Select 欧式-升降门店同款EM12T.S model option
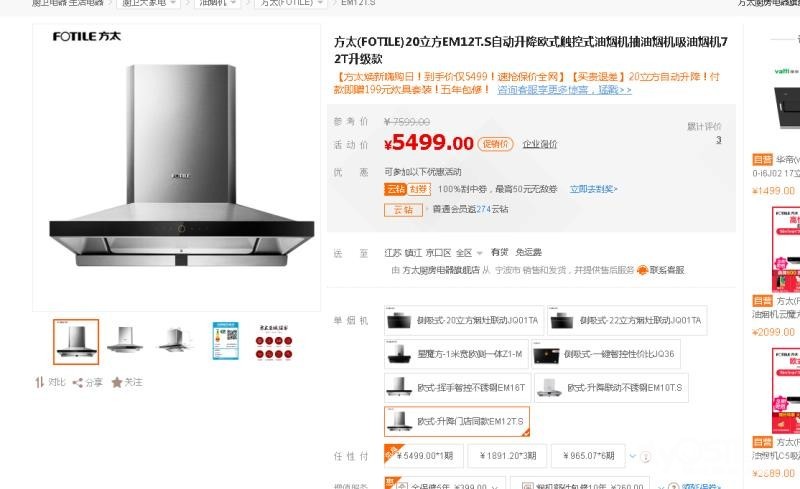Image resolution: width=800 pixels, height=489 pixels. [457, 421]
